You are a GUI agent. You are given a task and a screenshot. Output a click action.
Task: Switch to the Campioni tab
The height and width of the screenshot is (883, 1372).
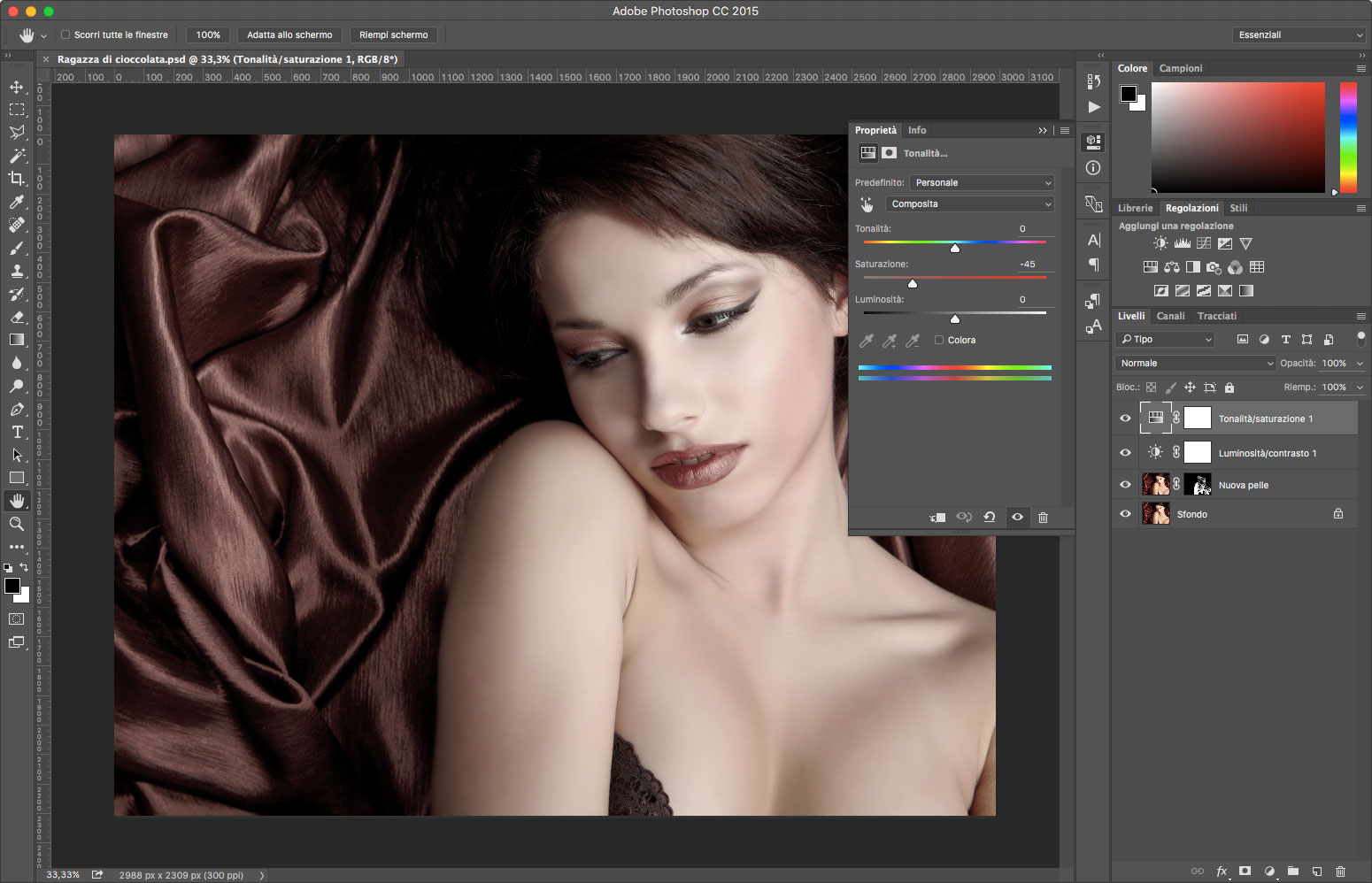(x=1181, y=68)
